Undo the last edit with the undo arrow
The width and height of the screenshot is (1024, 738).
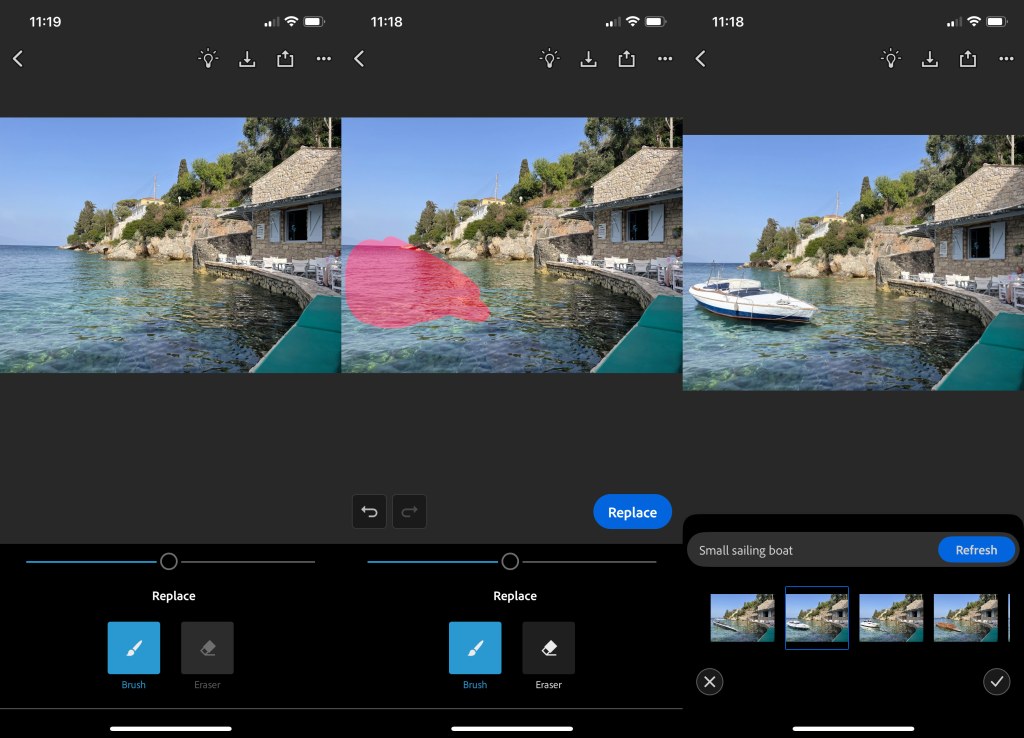[x=369, y=511]
